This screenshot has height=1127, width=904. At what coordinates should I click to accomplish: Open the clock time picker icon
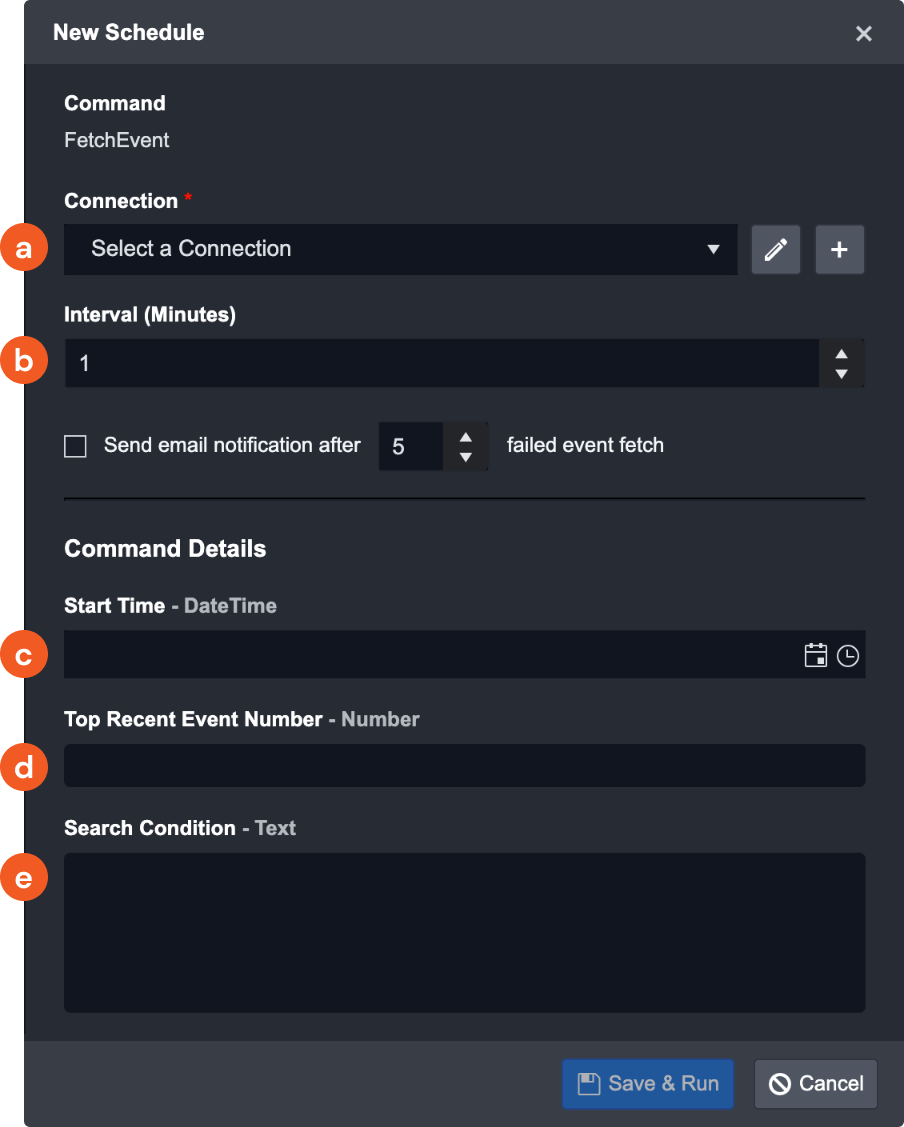[848, 656]
